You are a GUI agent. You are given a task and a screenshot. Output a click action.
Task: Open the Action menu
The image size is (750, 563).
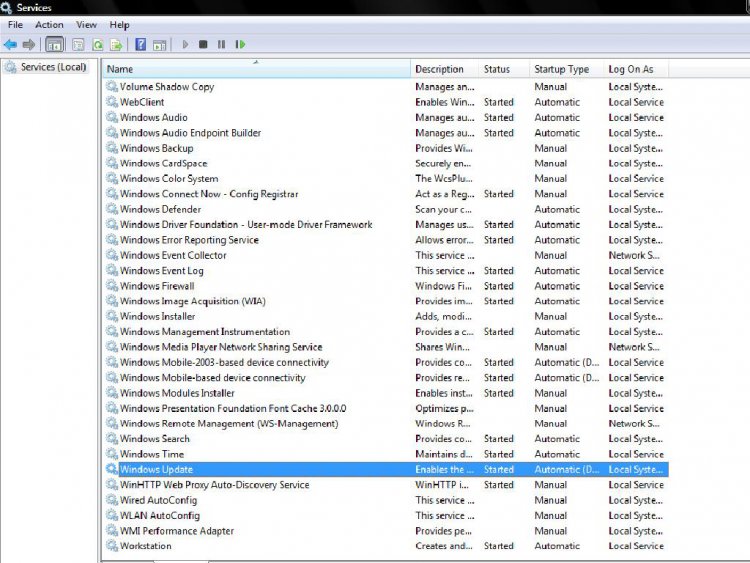point(49,24)
